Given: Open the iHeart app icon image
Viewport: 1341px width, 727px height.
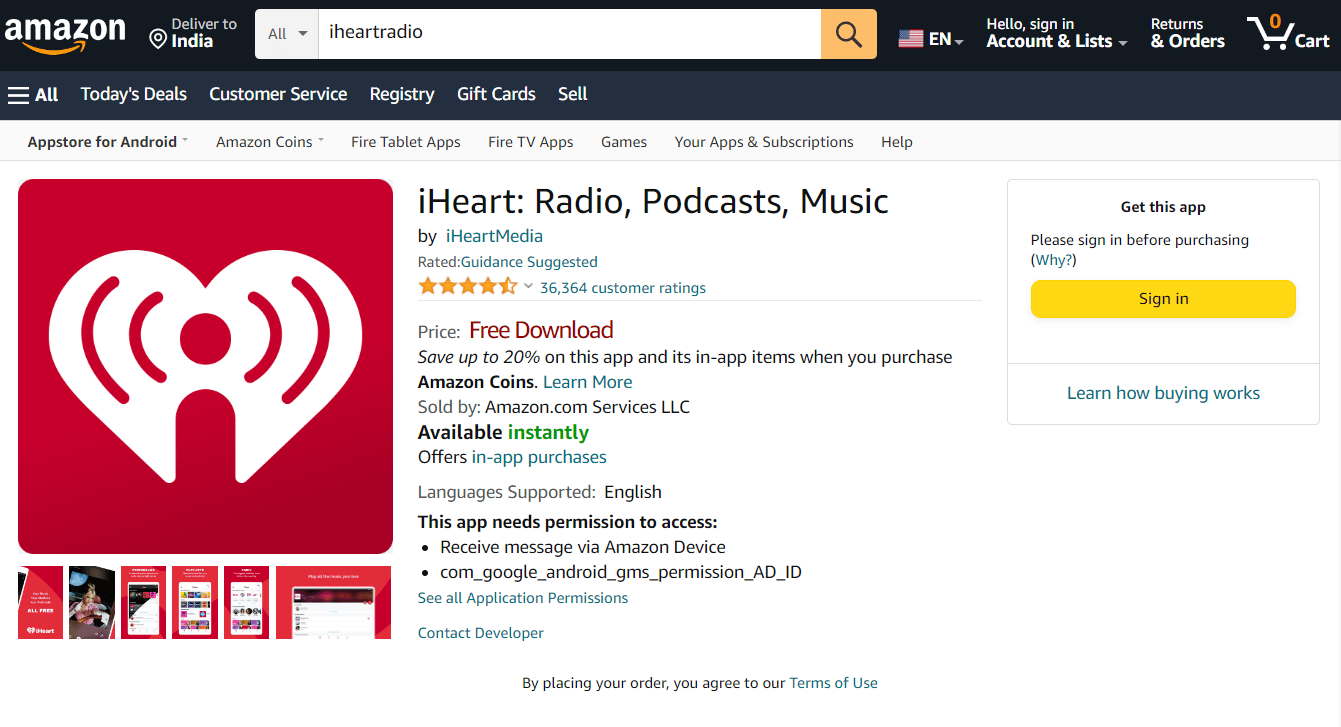Looking at the screenshot, I should [205, 366].
